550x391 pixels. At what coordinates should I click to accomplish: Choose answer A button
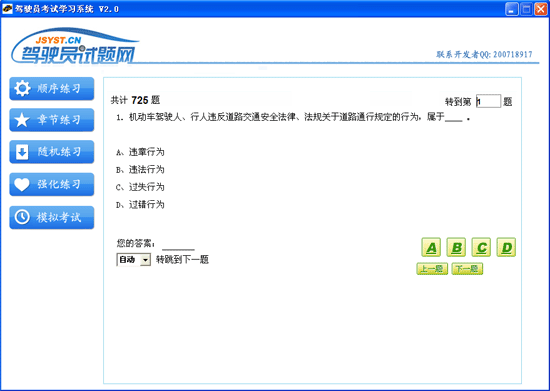click(x=431, y=247)
